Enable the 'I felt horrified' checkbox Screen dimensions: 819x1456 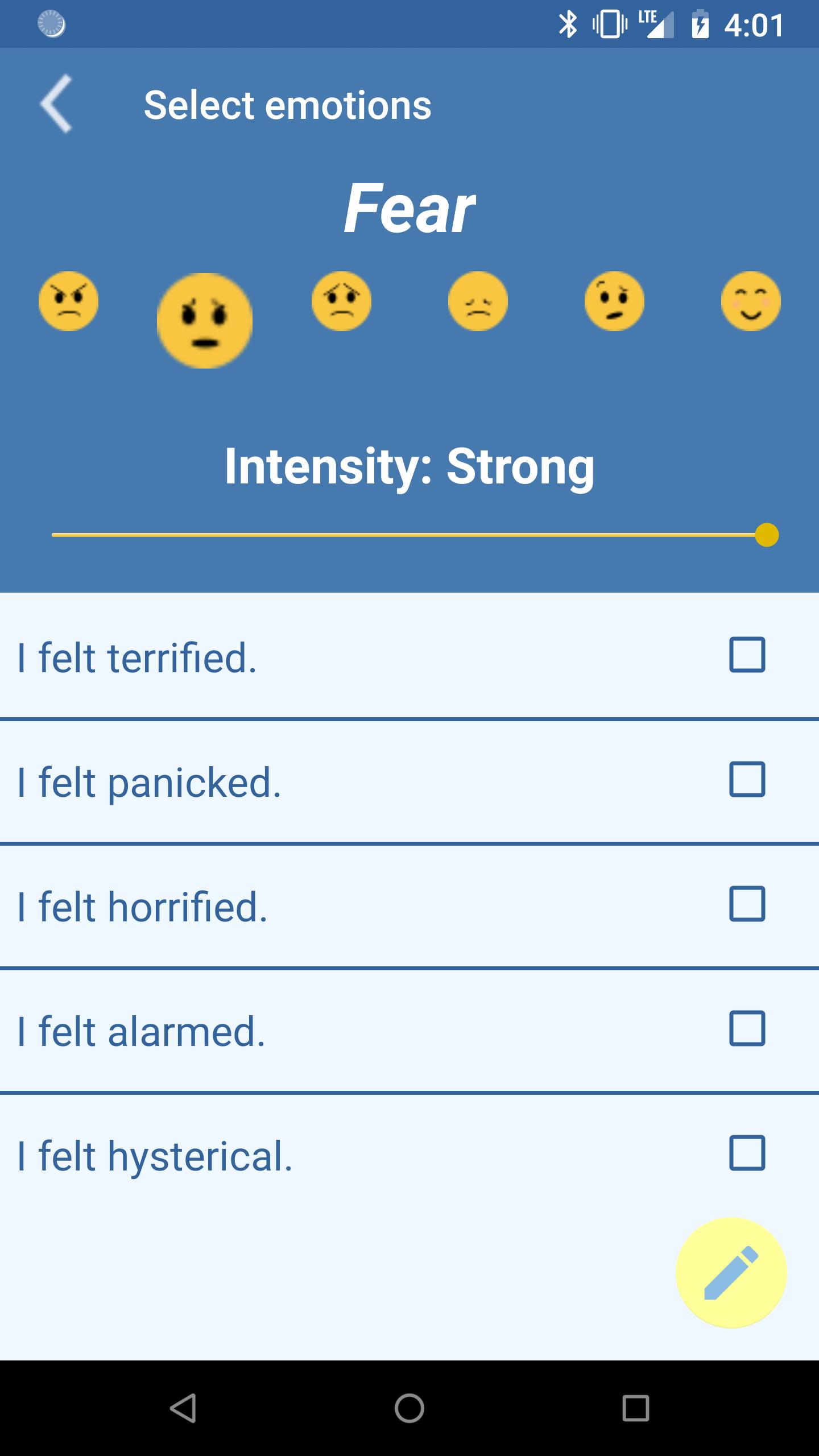point(747,904)
